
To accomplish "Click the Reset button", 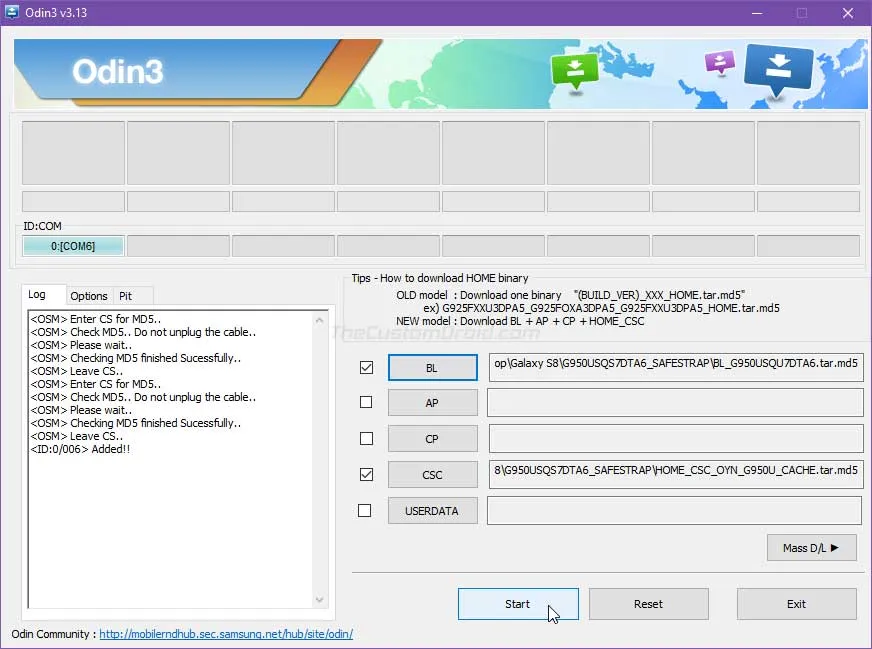I will pos(648,604).
